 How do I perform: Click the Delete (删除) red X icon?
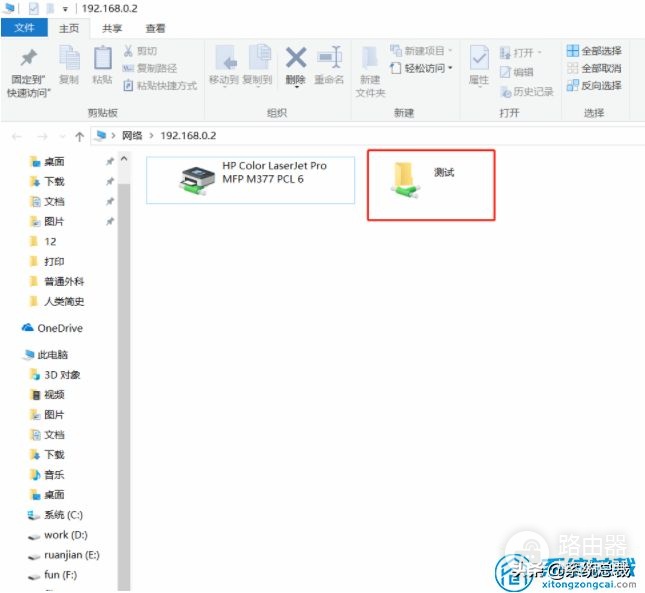296,58
